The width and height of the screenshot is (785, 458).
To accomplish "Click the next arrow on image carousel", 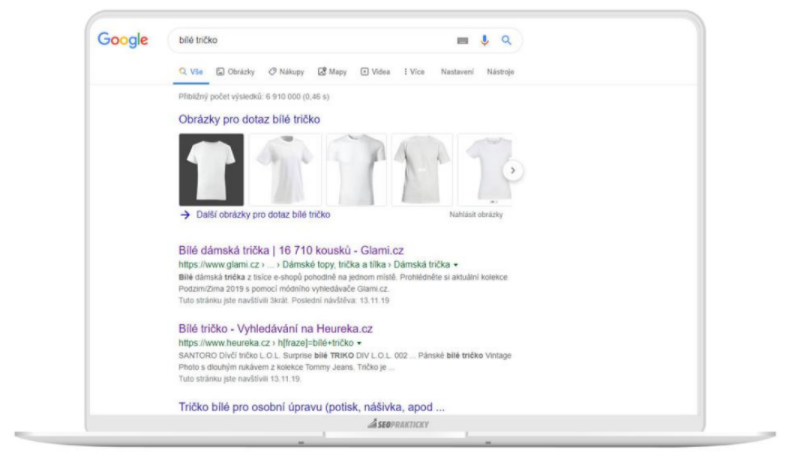I will click(513, 170).
